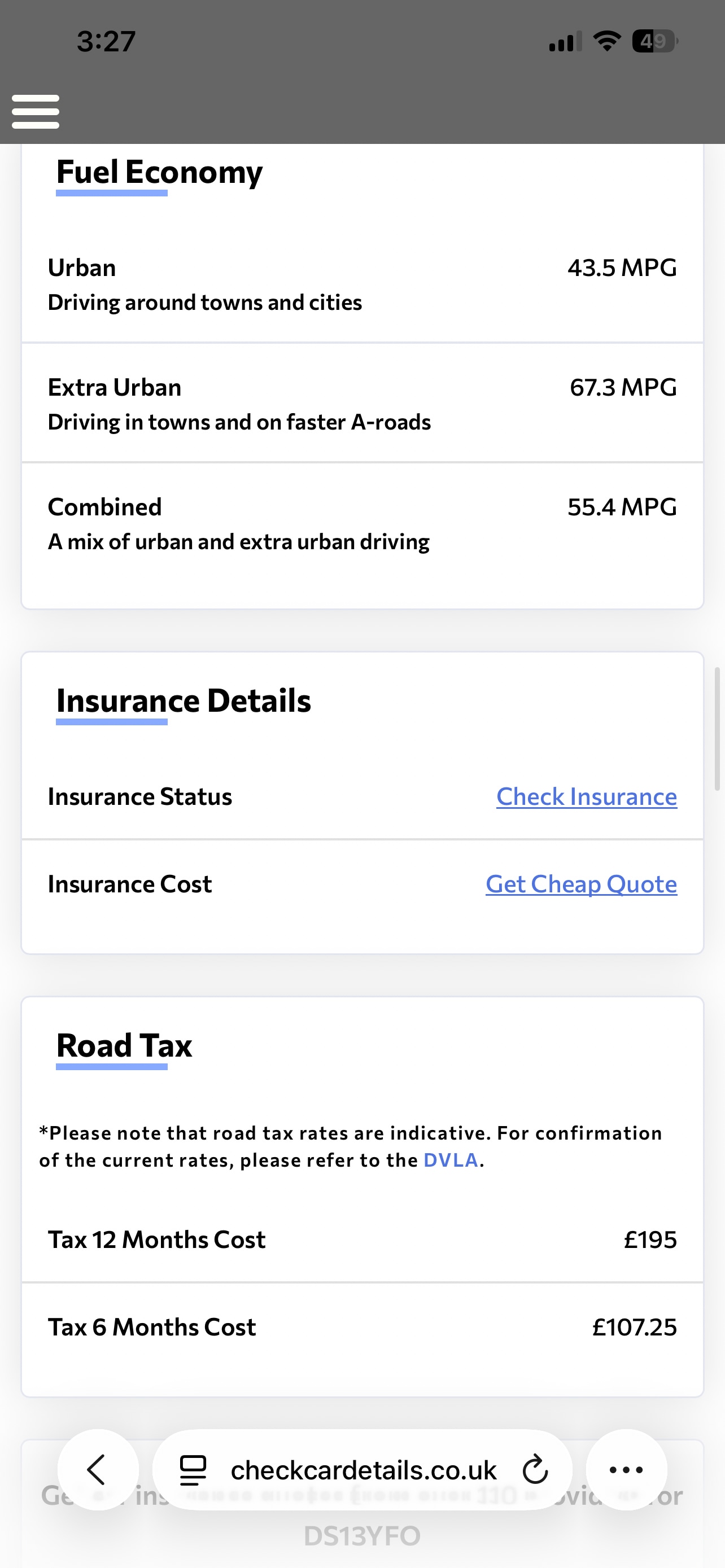Click the page scrollbar on right edge
This screenshot has height=1568, width=725.
coord(717,728)
